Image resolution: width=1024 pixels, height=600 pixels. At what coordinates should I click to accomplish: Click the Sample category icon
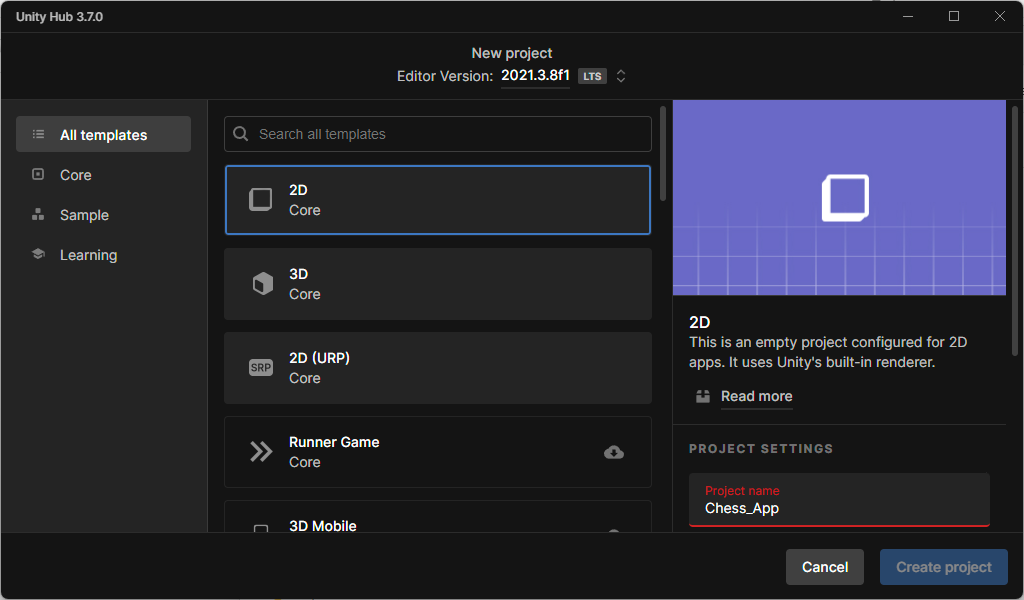pyautogui.click(x=39, y=214)
